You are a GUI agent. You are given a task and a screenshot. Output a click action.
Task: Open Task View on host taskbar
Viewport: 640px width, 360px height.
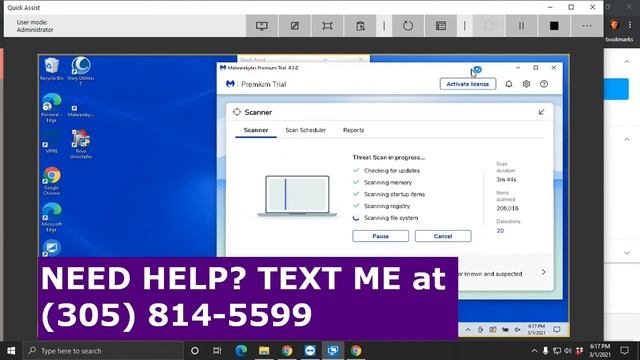(217, 351)
